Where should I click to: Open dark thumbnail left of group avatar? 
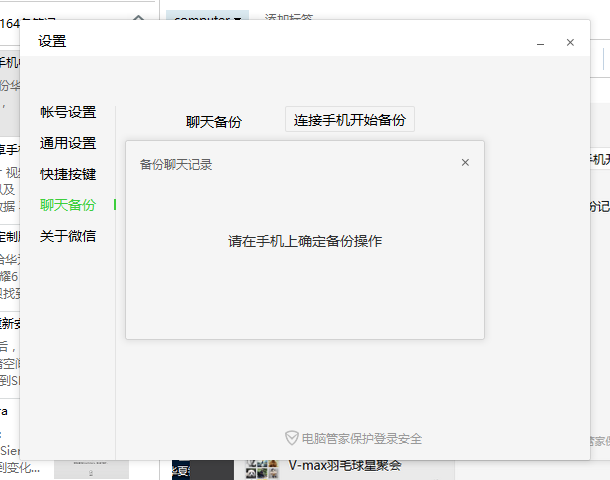coord(203,470)
